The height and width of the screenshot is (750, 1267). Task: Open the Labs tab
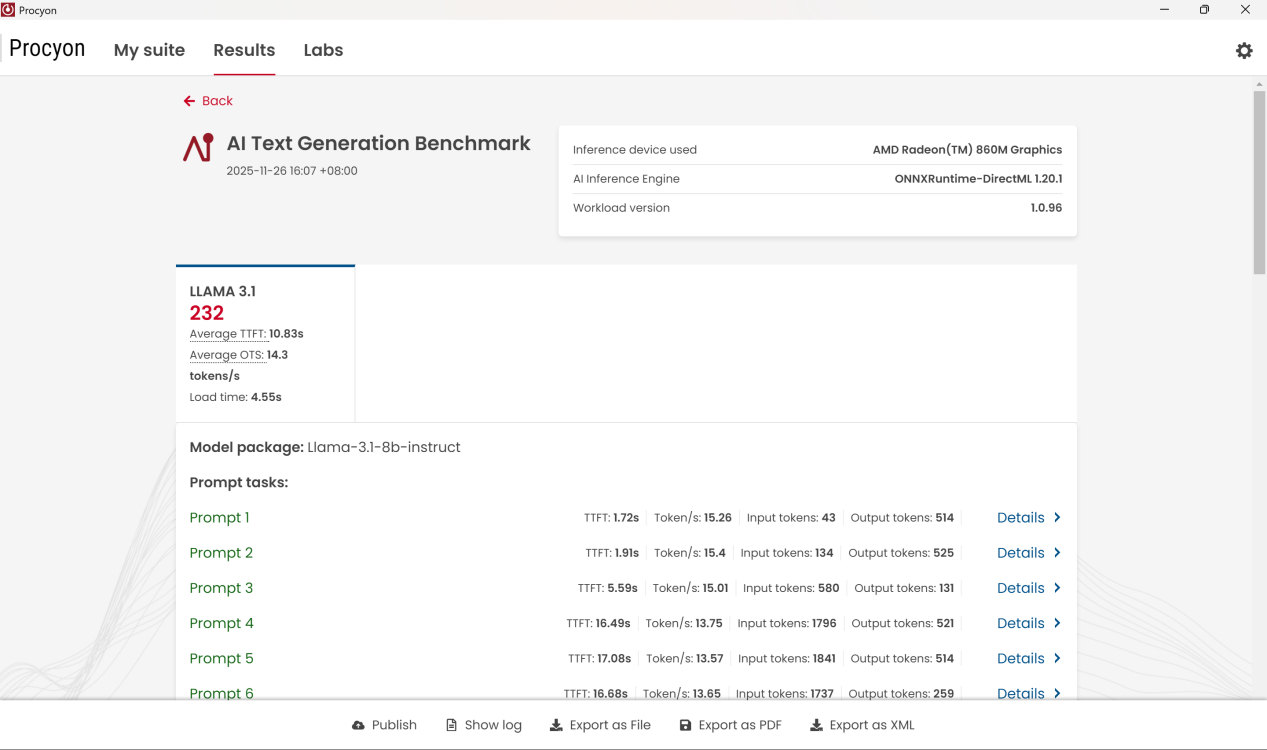pos(323,50)
